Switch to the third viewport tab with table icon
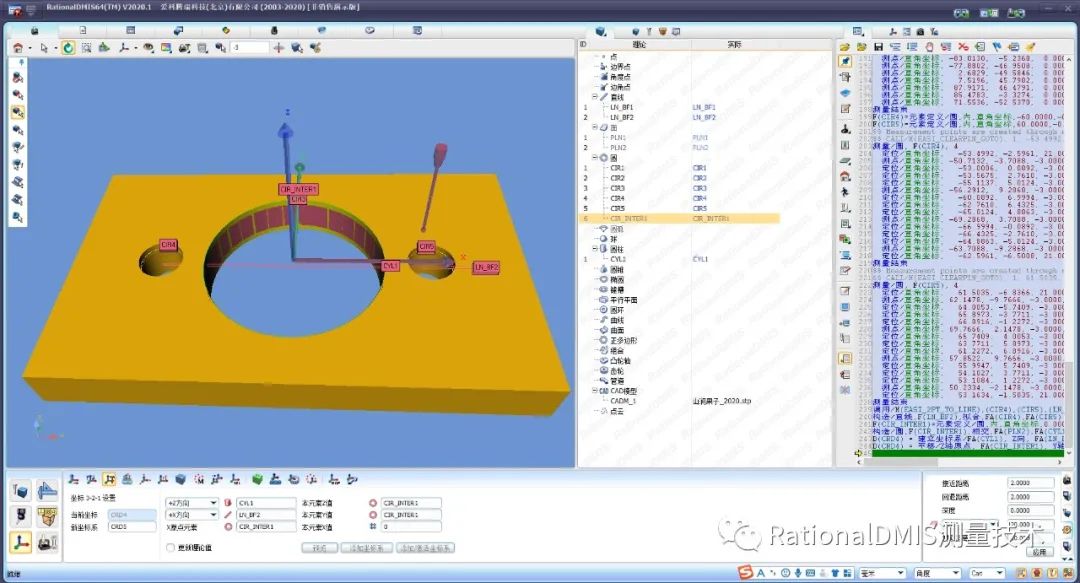The height and width of the screenshot is (583, 1080). (x=130, y=30)
